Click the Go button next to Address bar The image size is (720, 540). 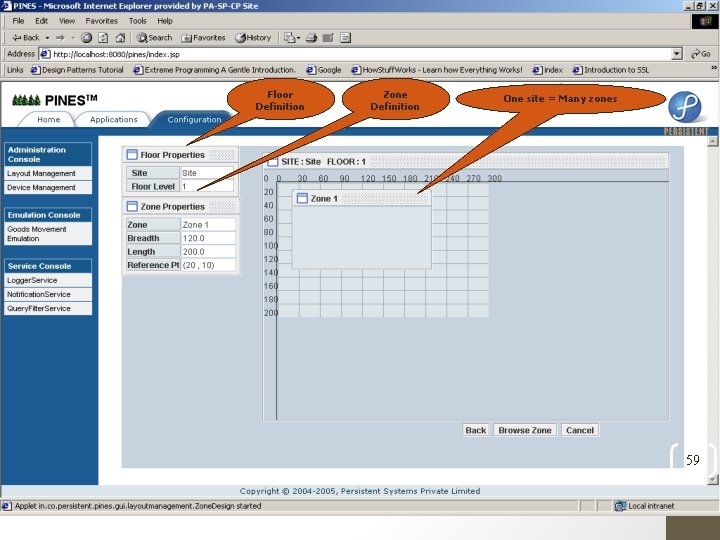click(x=701, y=54)
